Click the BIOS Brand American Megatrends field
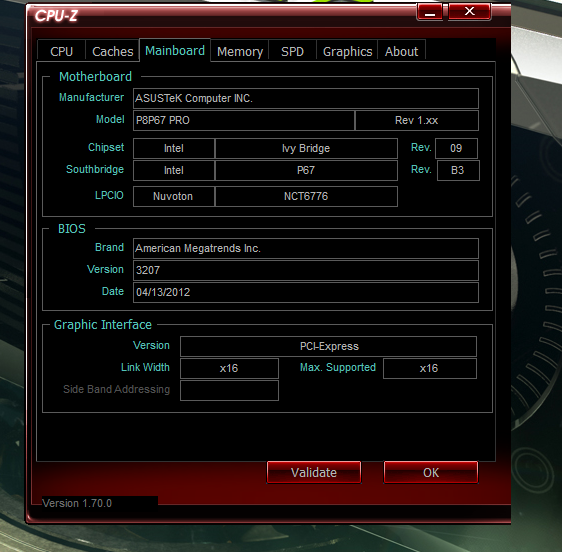This screenshot has height=552, width=562. tap(306, 248)
